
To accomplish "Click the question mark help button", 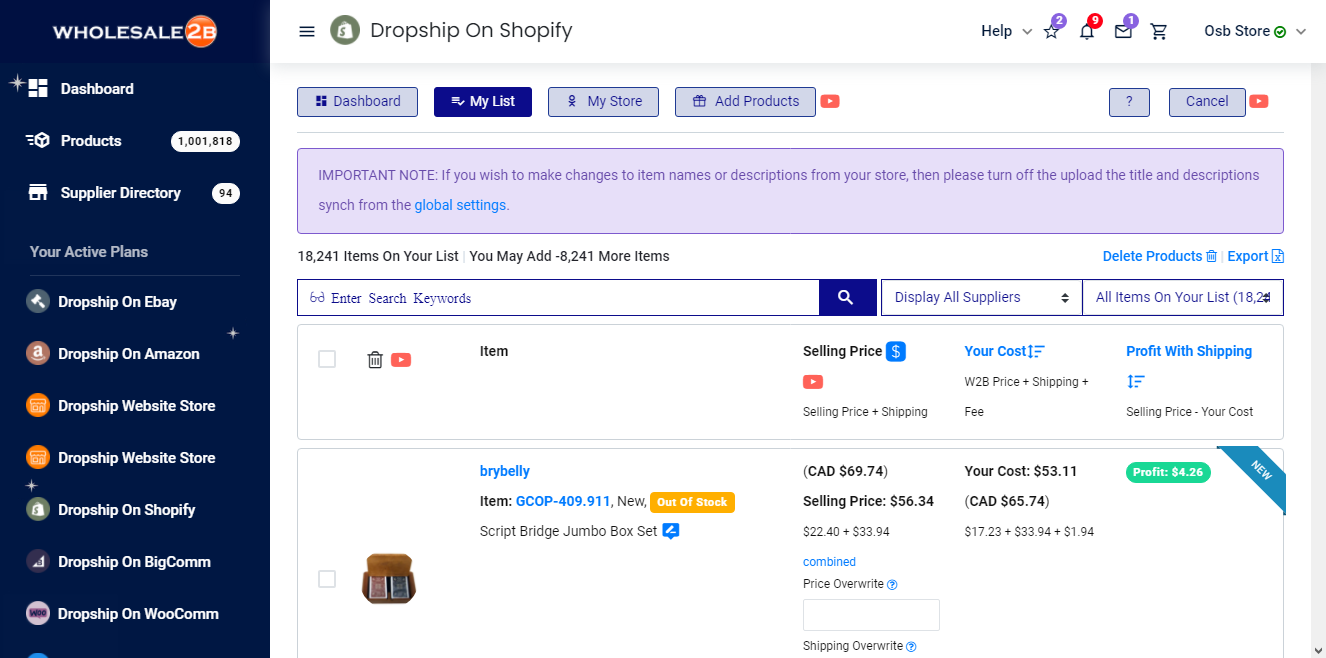I will [x=1129, y=102].
